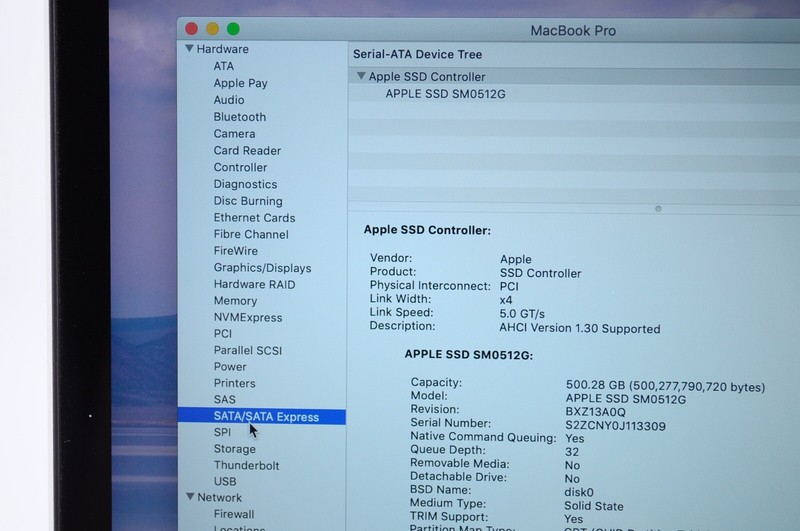Collapse the Hardware section triangle
800x531 pixels.
189,48
